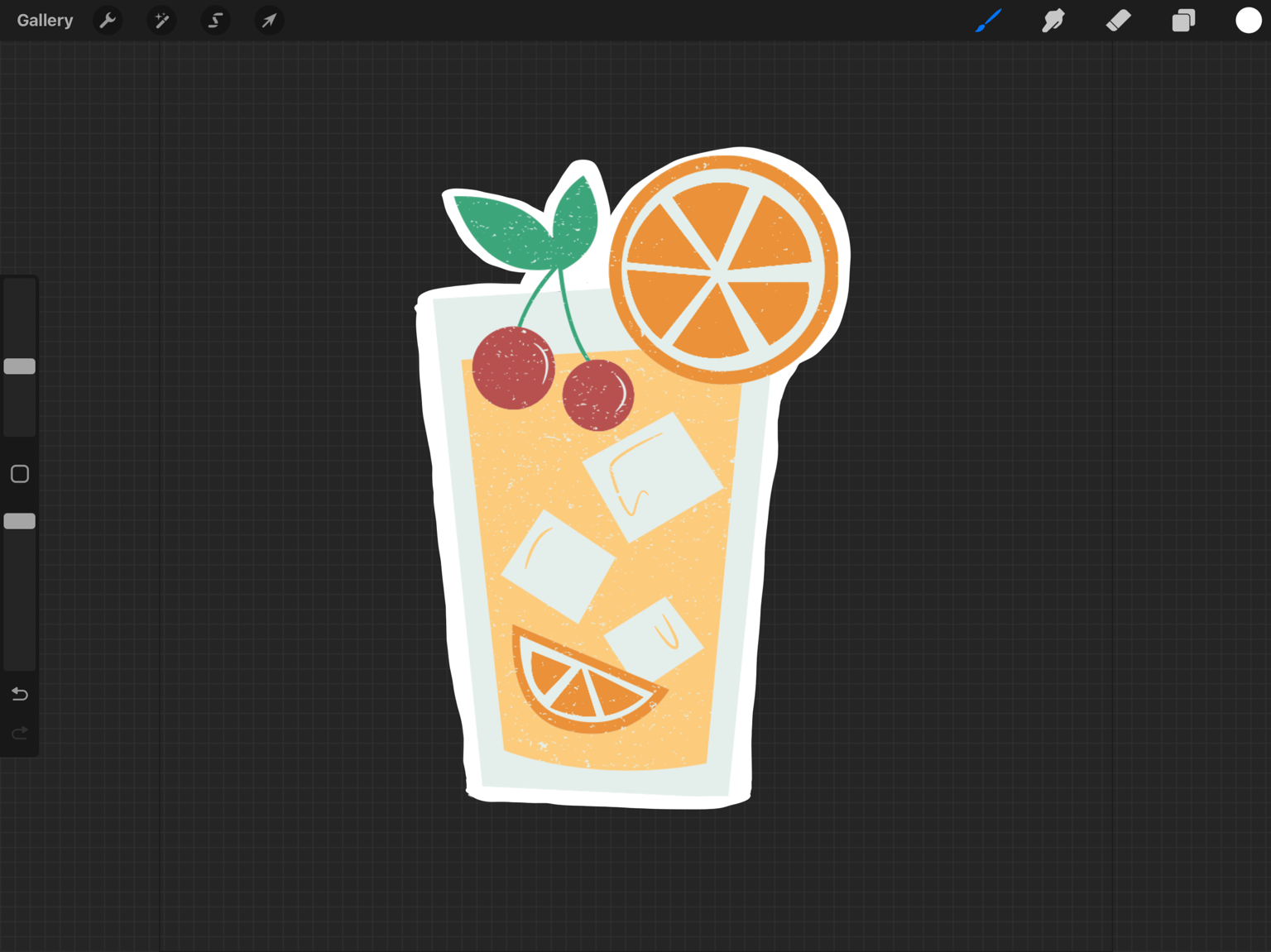Open the active color picker

1248,21
